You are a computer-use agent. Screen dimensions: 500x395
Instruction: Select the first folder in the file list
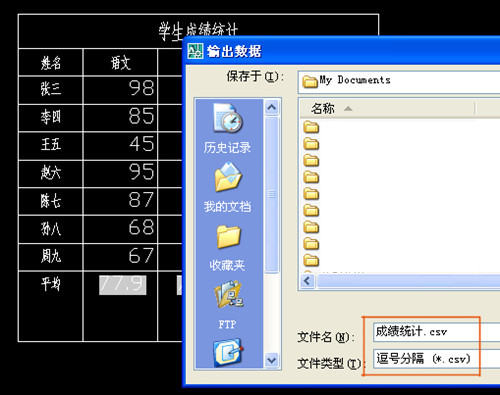pyautogui.click(x=311, y=127)
